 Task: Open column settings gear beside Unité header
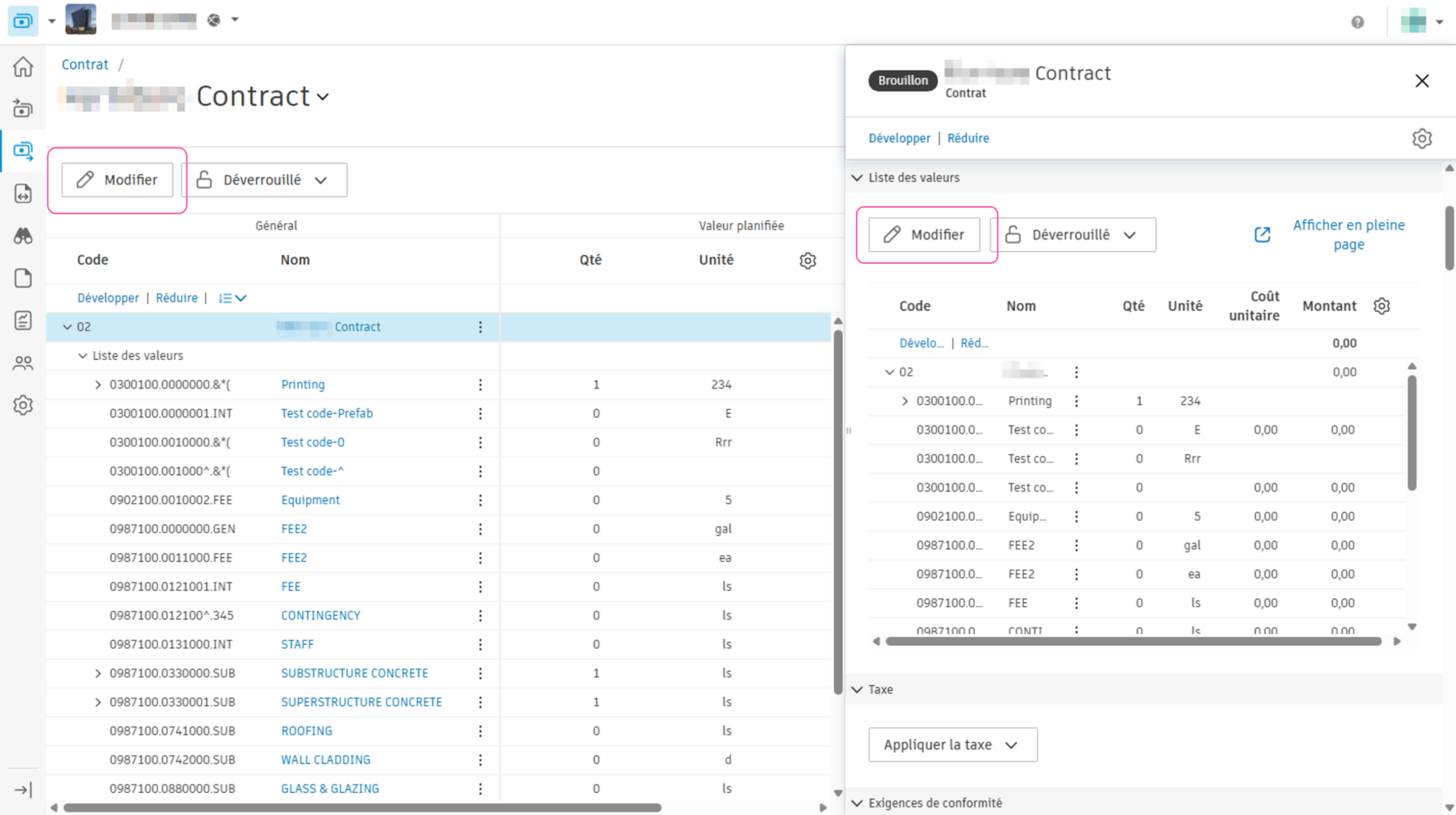[x=808, y=260]
